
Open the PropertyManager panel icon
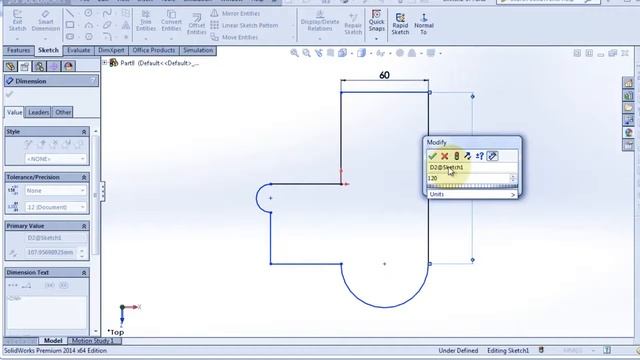[x=25, y=66]
